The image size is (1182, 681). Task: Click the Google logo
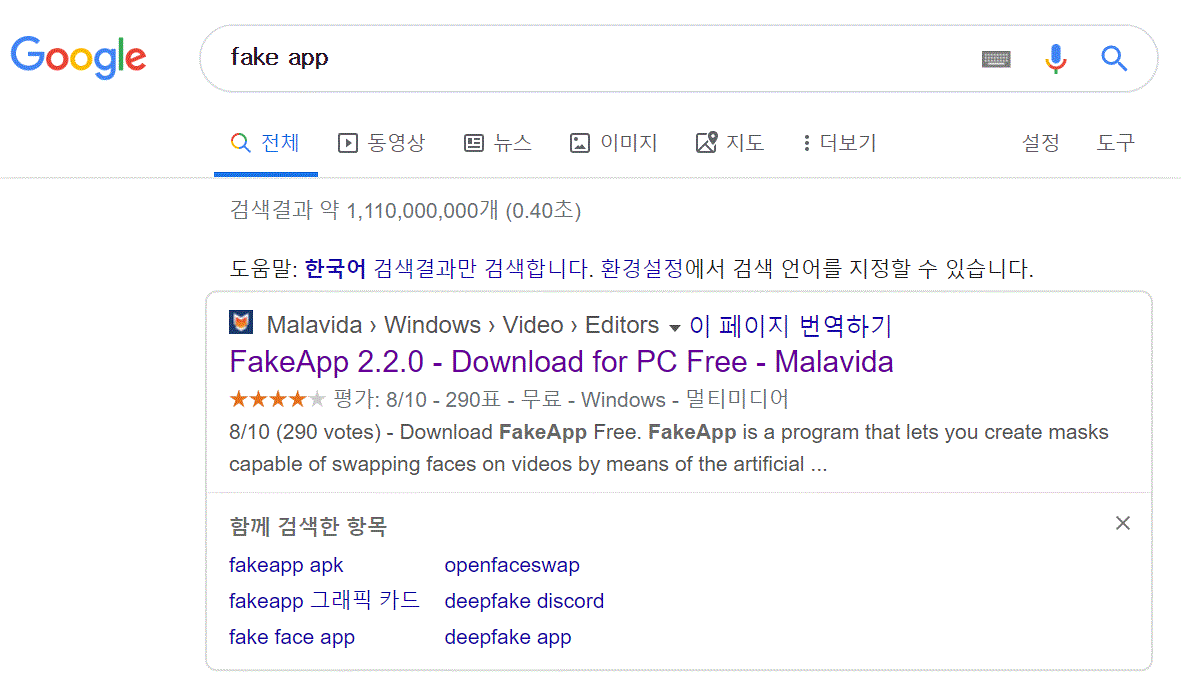78,57
